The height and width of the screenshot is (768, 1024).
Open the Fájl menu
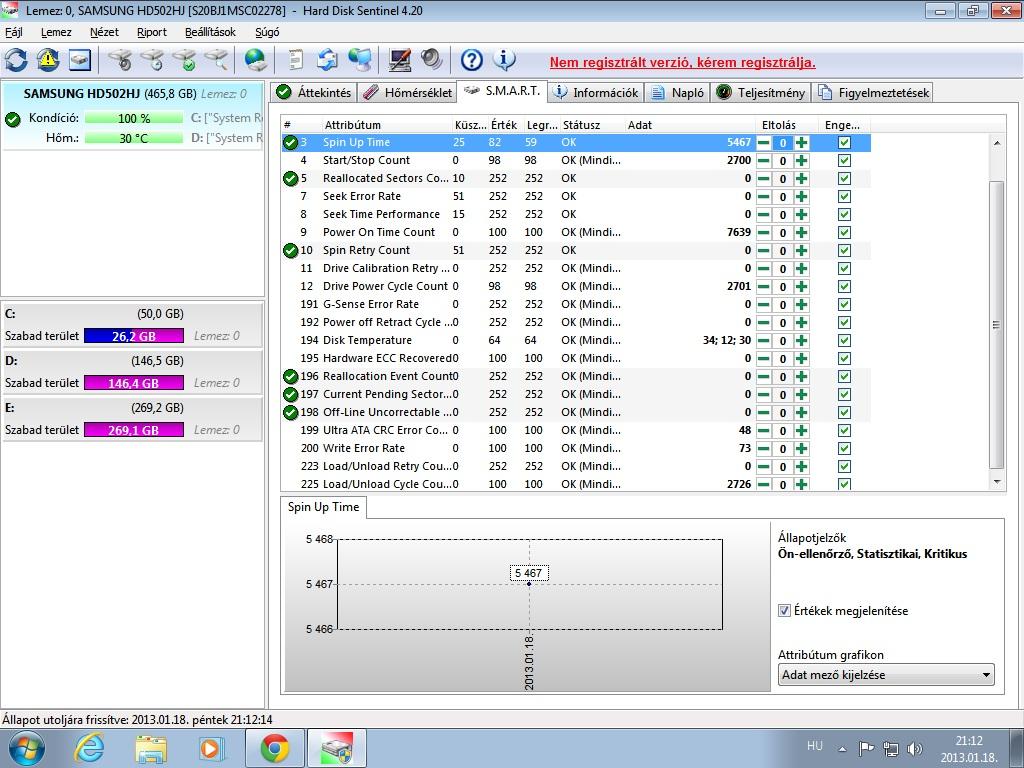[x=14, y=32]
